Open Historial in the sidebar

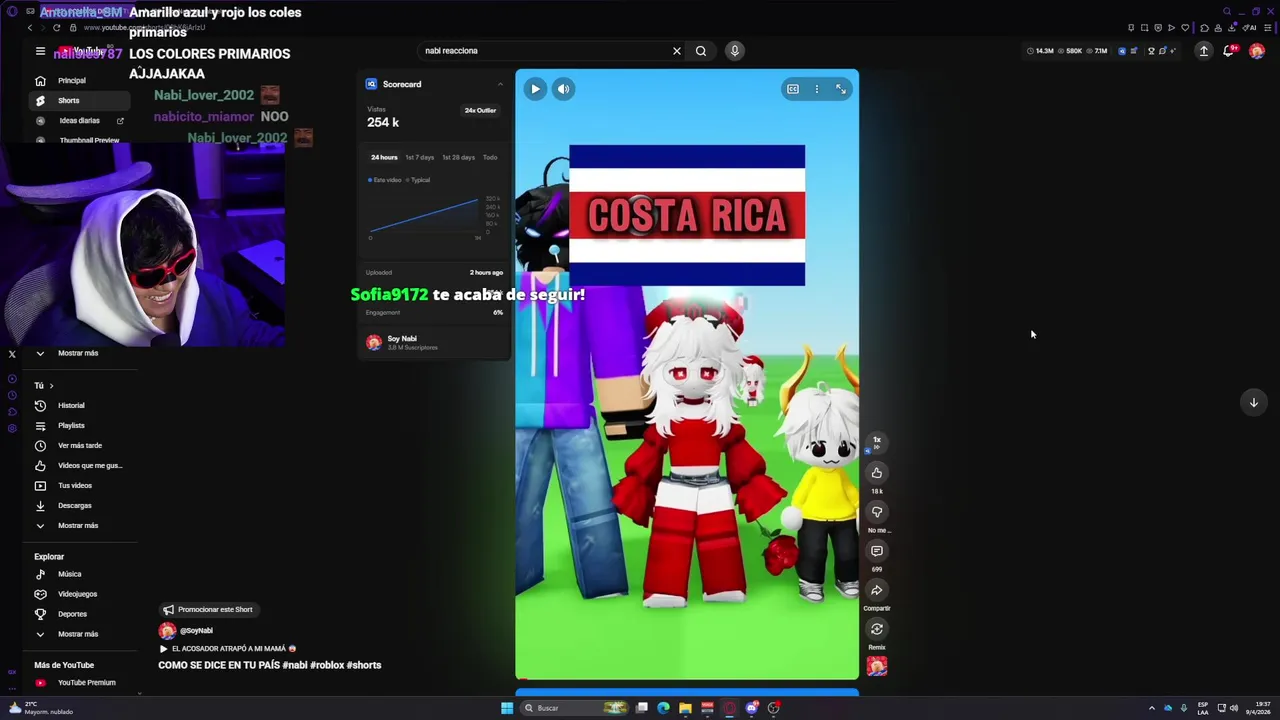[80, 405]
